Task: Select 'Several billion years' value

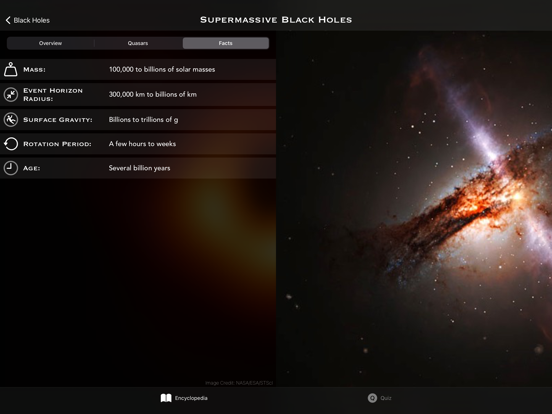Action: [x=139, y=168]
